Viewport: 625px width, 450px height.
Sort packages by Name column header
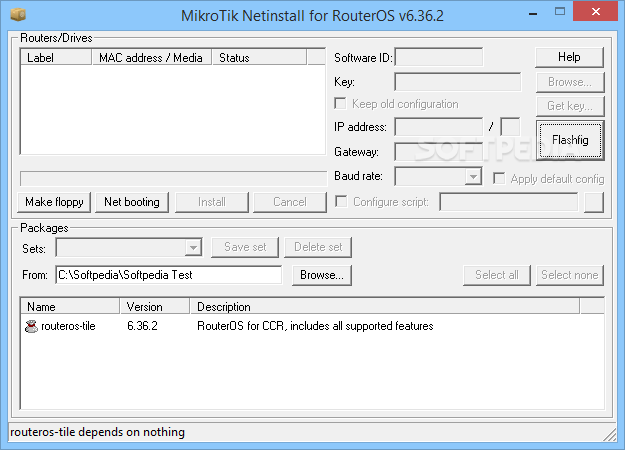(x=70, y=307)
